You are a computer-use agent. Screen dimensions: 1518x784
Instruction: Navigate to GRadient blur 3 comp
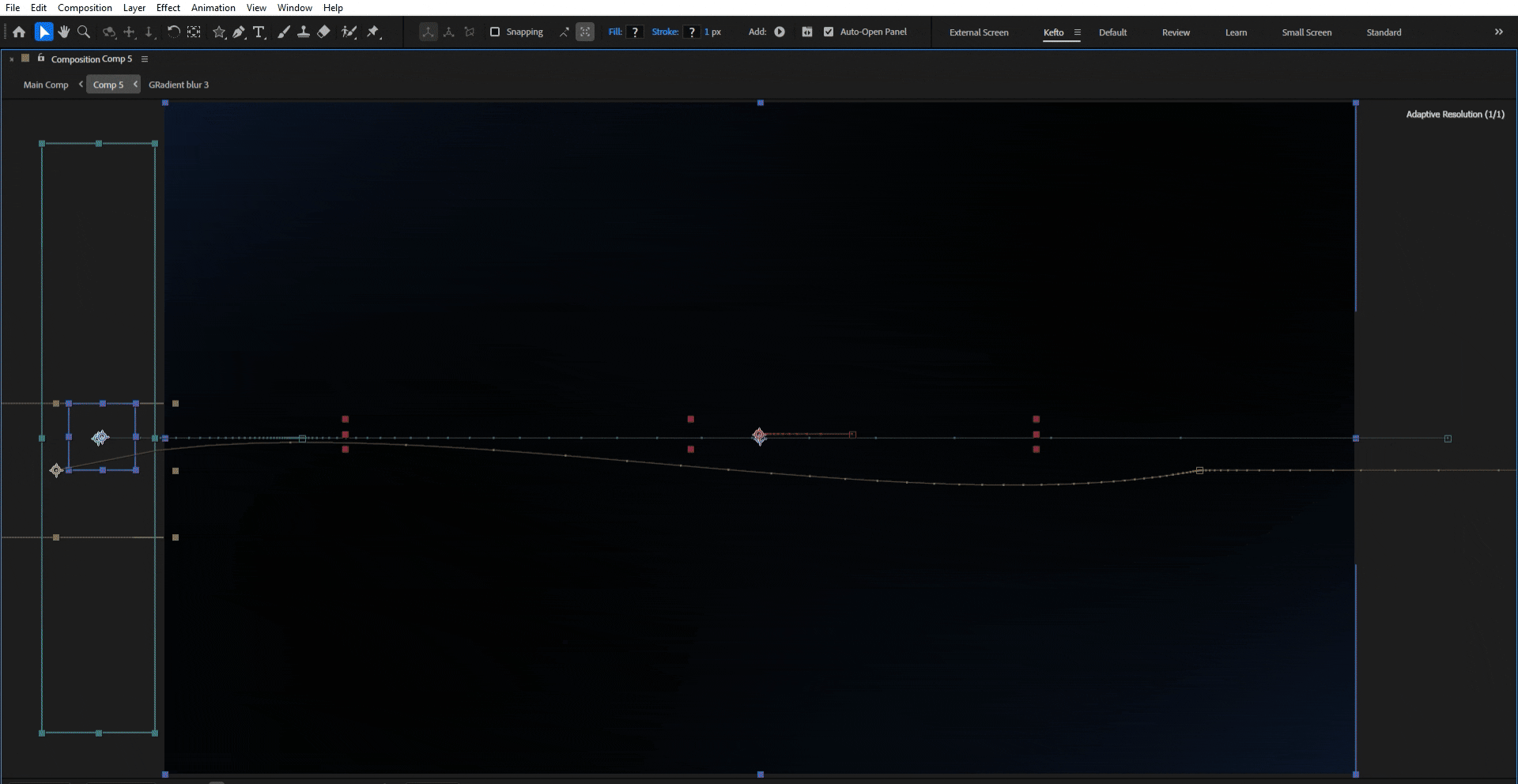pyautogui.click(x=179, y=85)
